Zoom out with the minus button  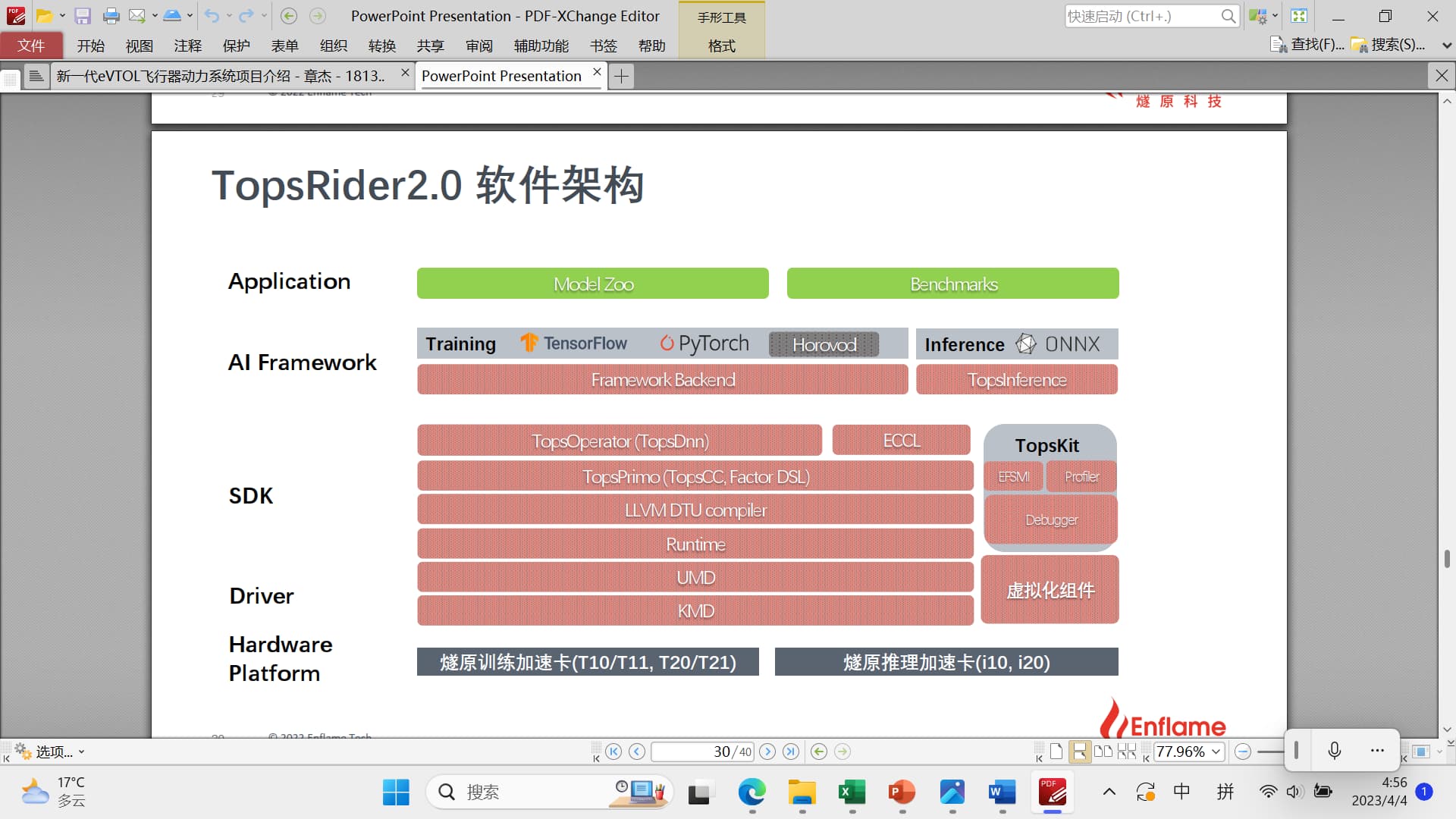point(1243,752)
